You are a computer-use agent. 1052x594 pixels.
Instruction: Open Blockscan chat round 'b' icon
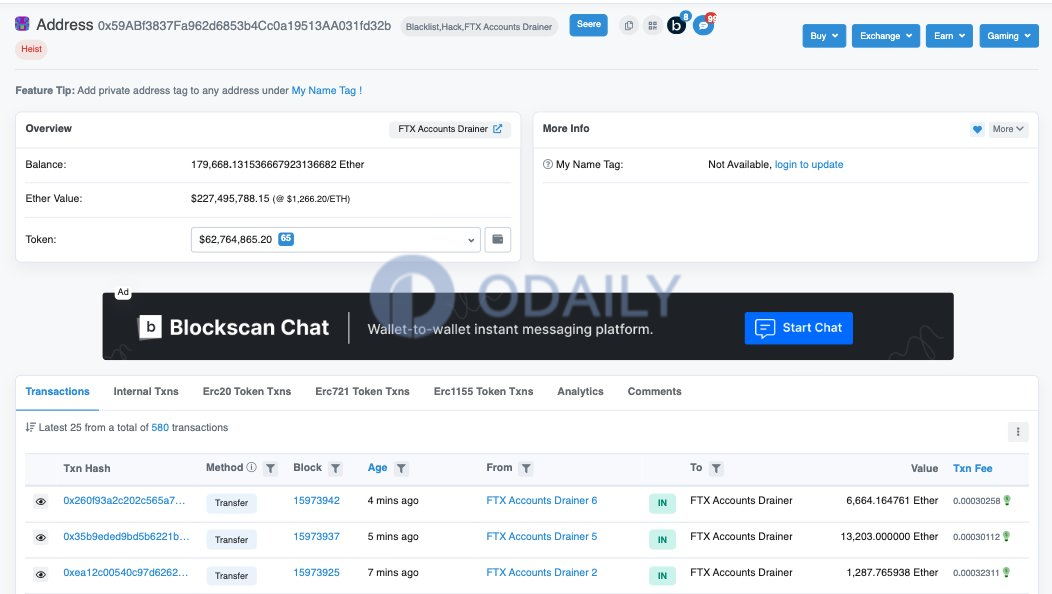coord(676,26)
